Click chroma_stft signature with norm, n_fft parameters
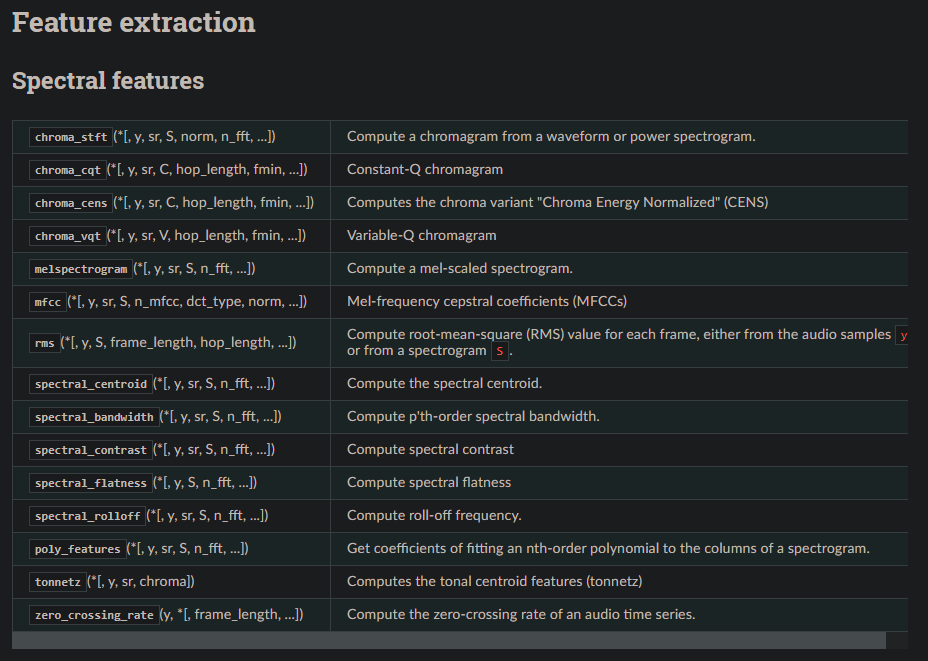Viewport: 928px width, 661px height. 194,137
